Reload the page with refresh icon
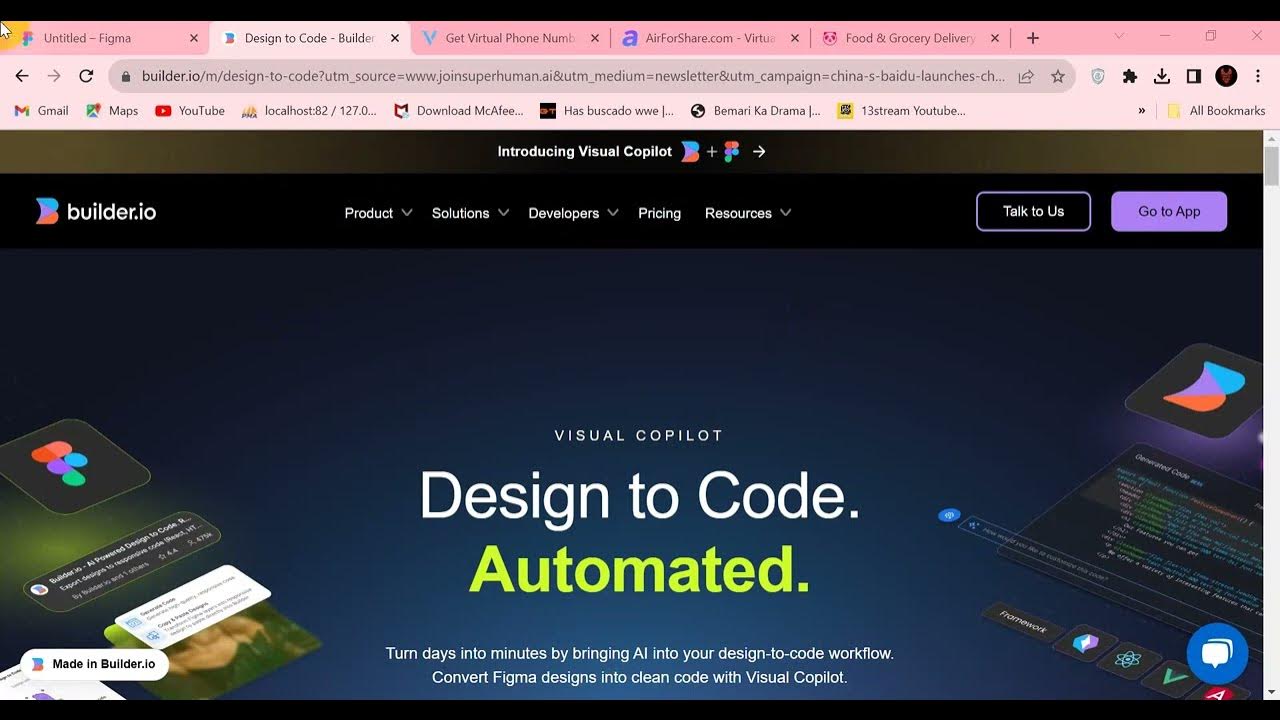This screenshot has width=1280, height=720. tap(86, 76)
